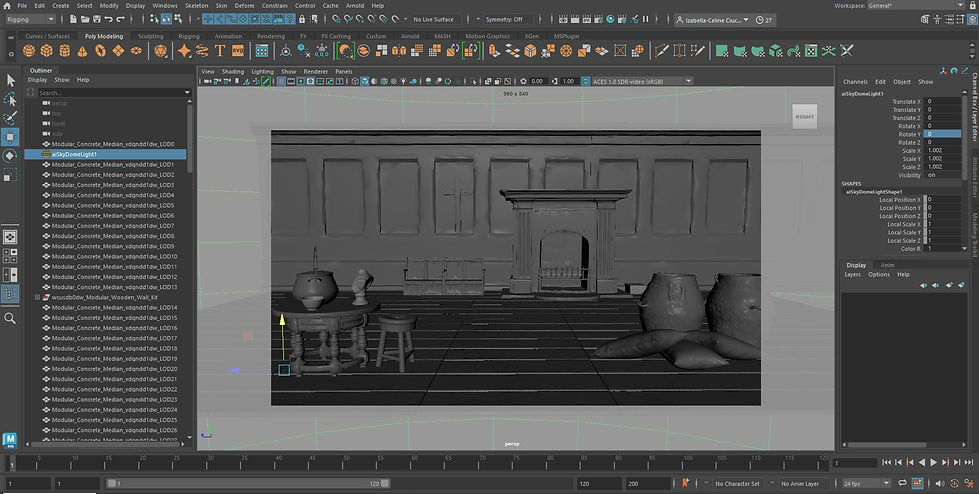Image resolution: width=979 pixels, height=494 pixels.
Task: Open the Rigging menu set dropdown
Action: tap(29, 19)
